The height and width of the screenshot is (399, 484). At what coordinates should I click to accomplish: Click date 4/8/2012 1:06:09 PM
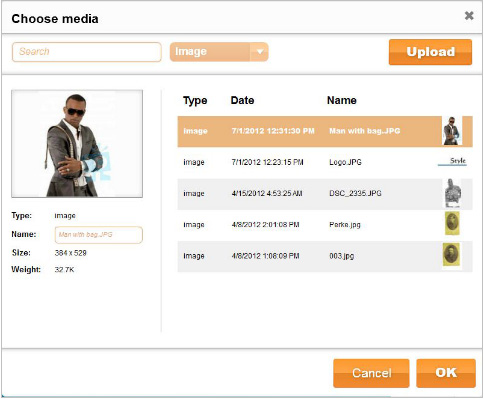tap(265, 256)
